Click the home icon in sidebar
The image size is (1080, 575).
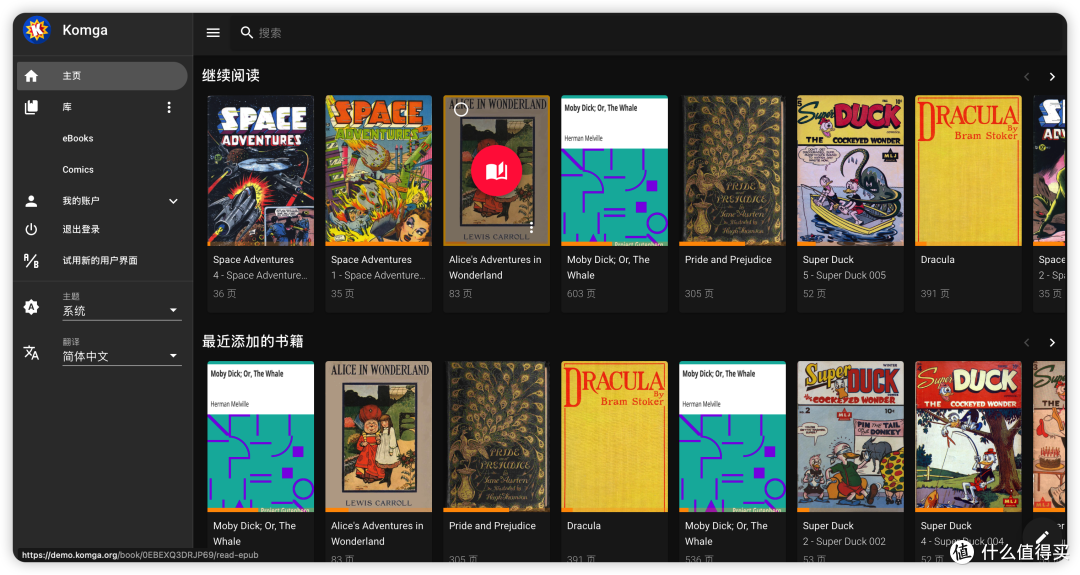[x=31, y=76]
